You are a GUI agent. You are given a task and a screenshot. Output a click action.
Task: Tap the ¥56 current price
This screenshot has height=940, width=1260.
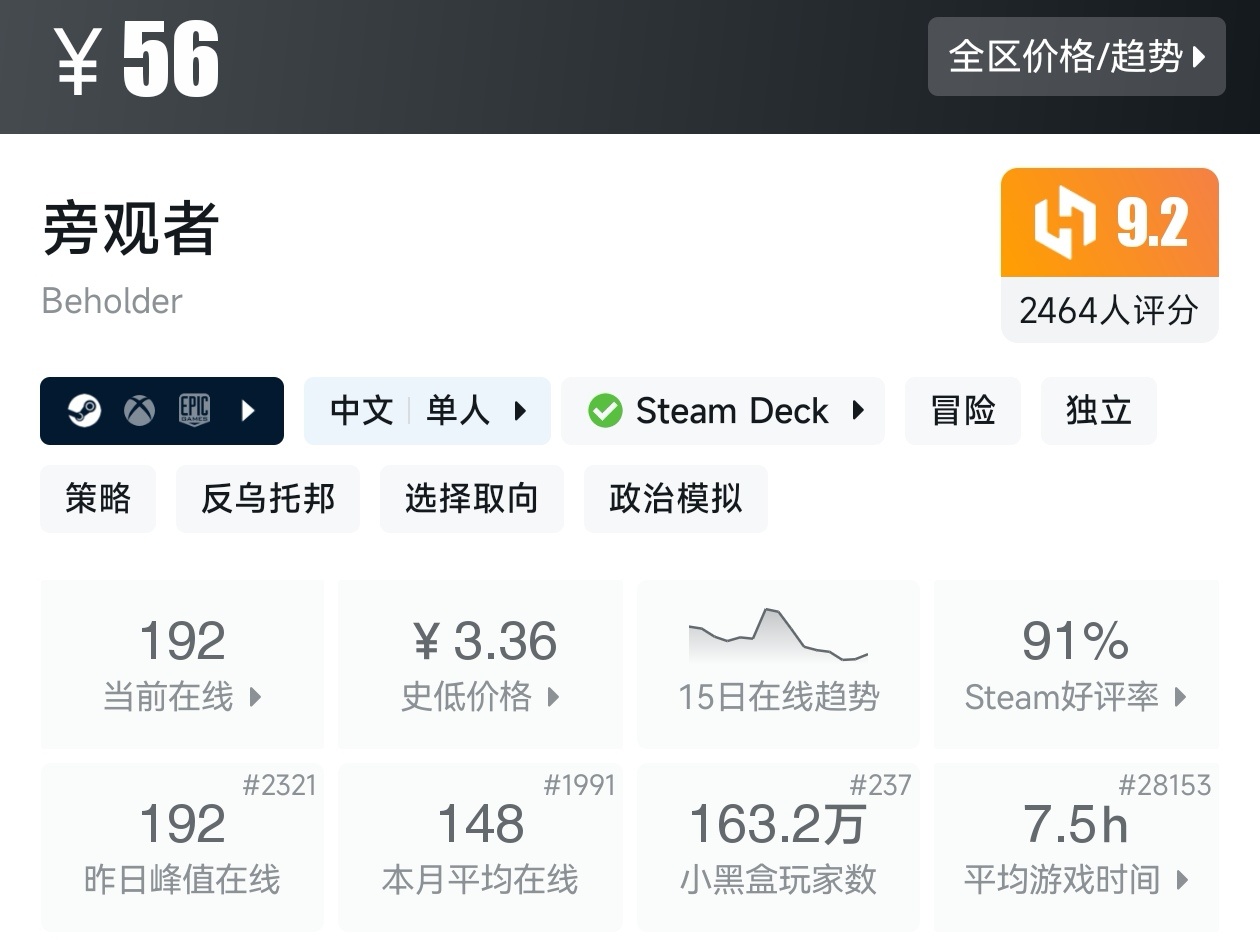click(x=137, y=58)
